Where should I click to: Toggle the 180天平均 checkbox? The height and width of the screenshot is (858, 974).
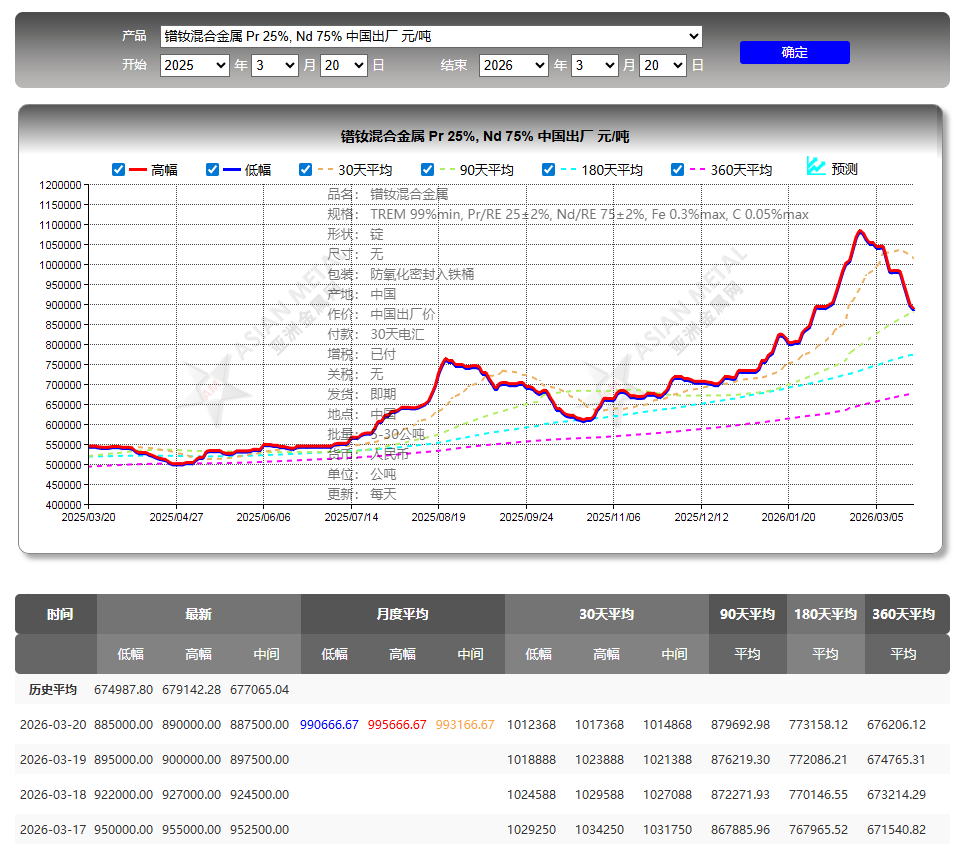[x=548, y=170]
